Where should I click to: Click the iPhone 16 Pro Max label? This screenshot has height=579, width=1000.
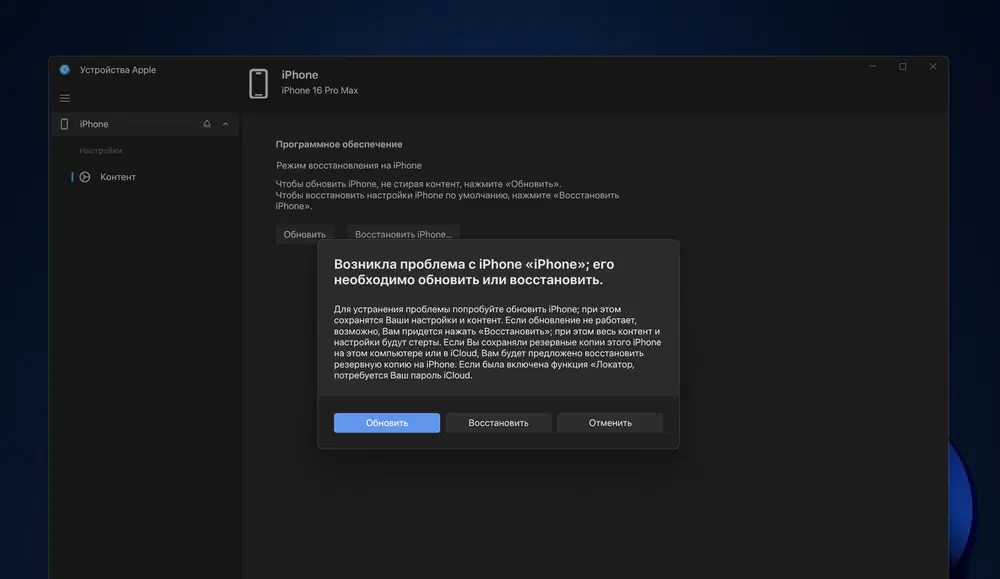(320, 91)
